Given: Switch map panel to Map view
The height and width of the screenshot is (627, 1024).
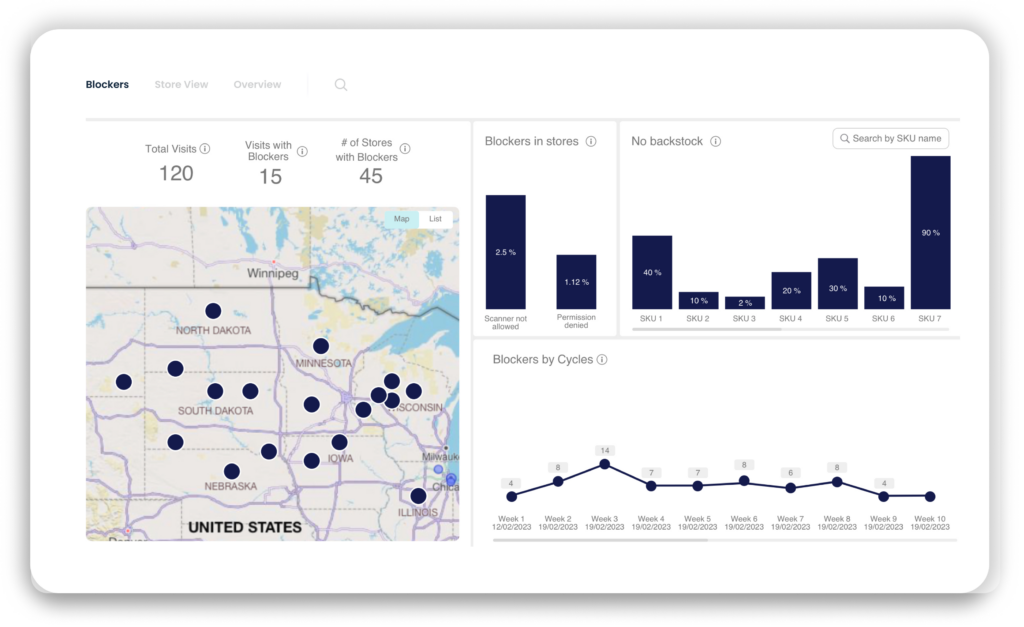Looking at the screenshot, I should tap(401, 219).
